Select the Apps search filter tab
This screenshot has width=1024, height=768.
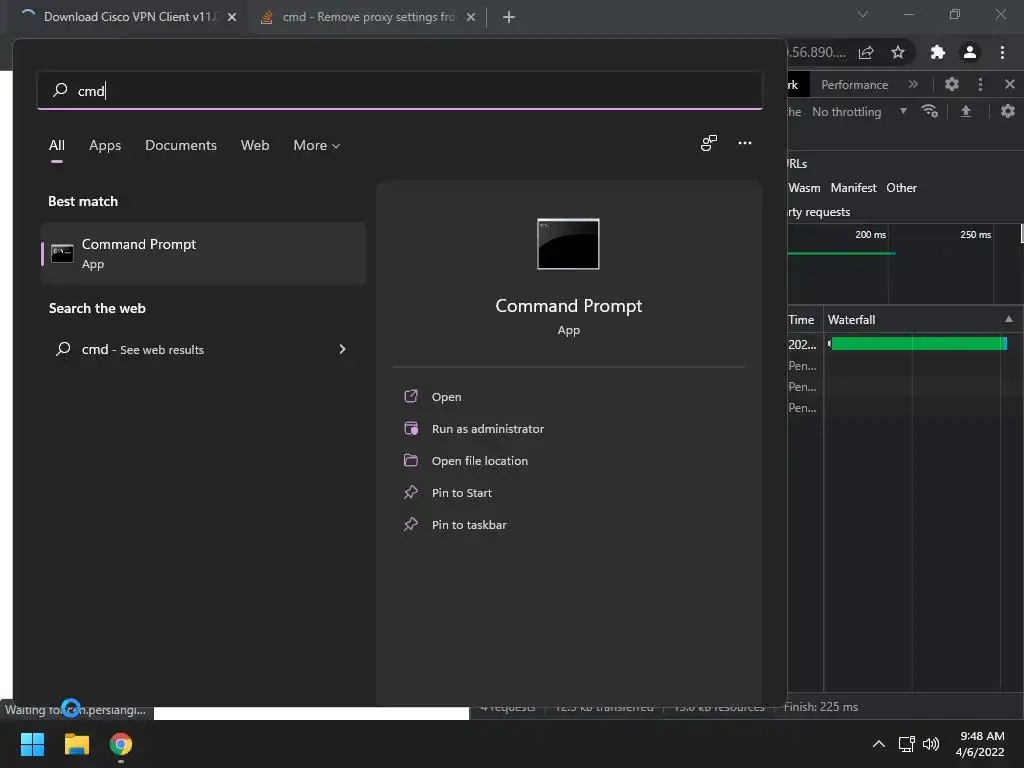pyautogui.click(x=105, y=145)
